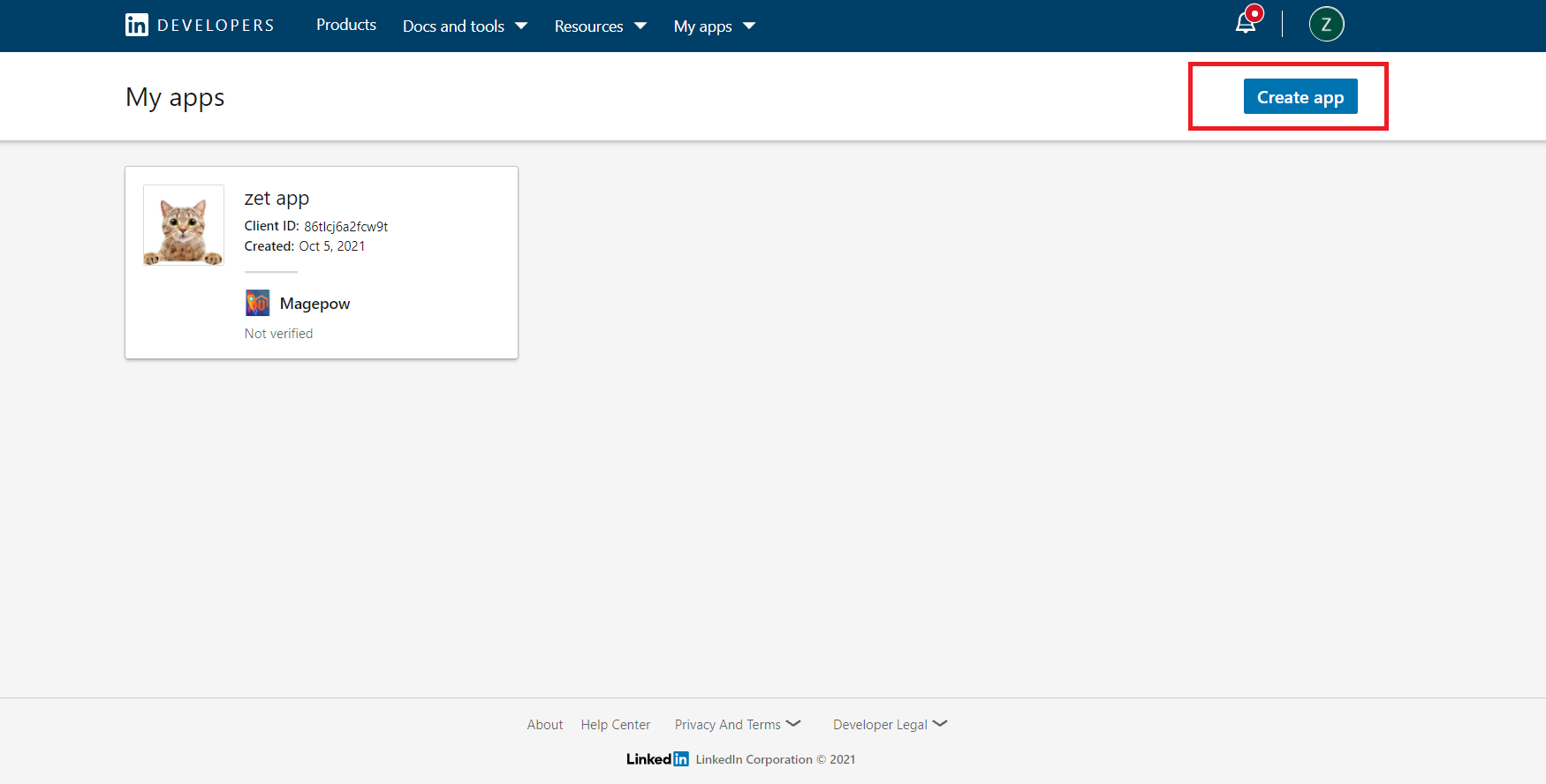The width and height of the screenshot is (1546, 784).
Task: Expand the Docs and tools dropdown
Action: pyautogui.click(x=465, y=26)
